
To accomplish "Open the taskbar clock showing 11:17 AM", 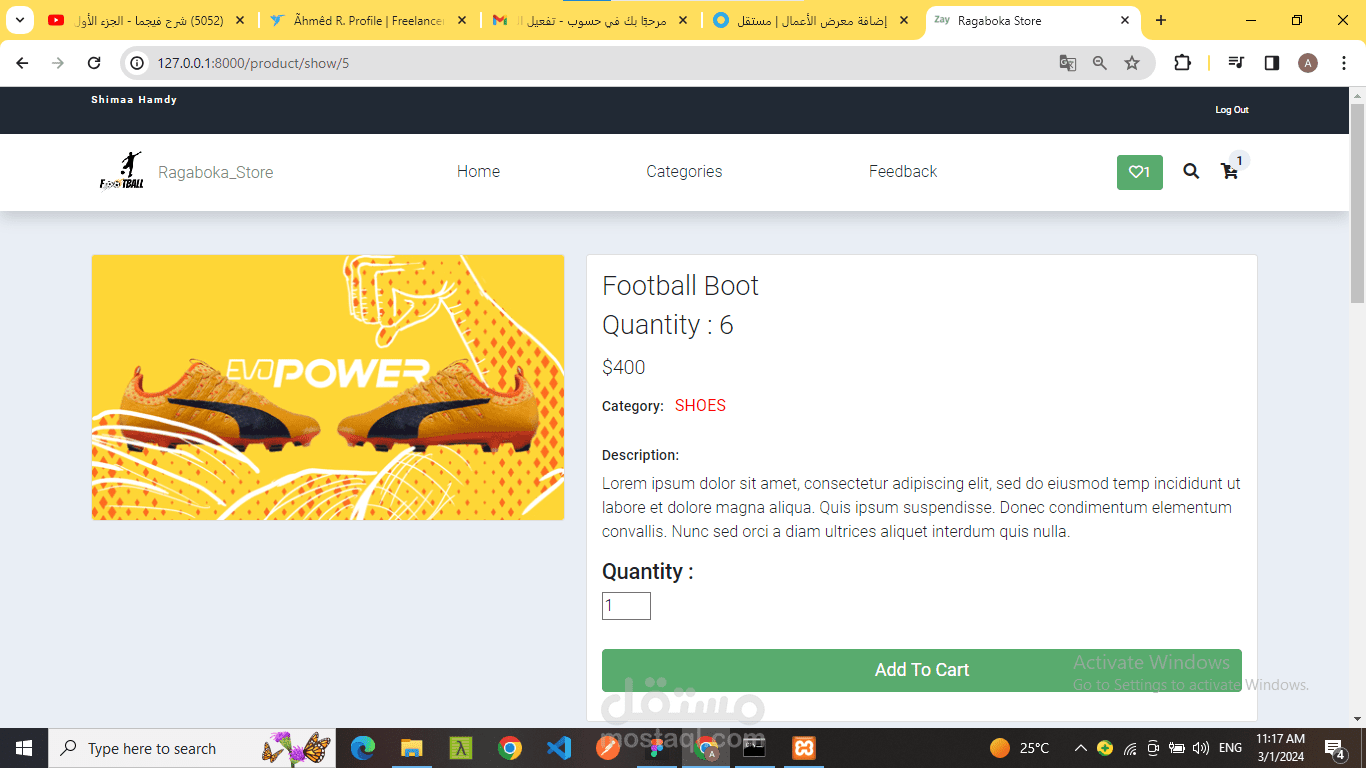I will (1280, 748).
